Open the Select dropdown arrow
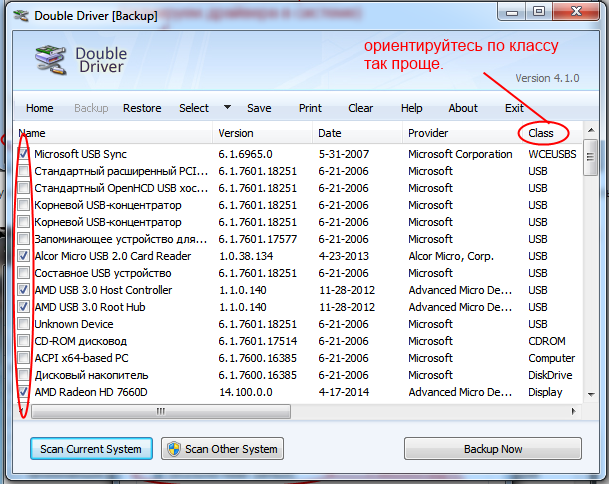 228,107
